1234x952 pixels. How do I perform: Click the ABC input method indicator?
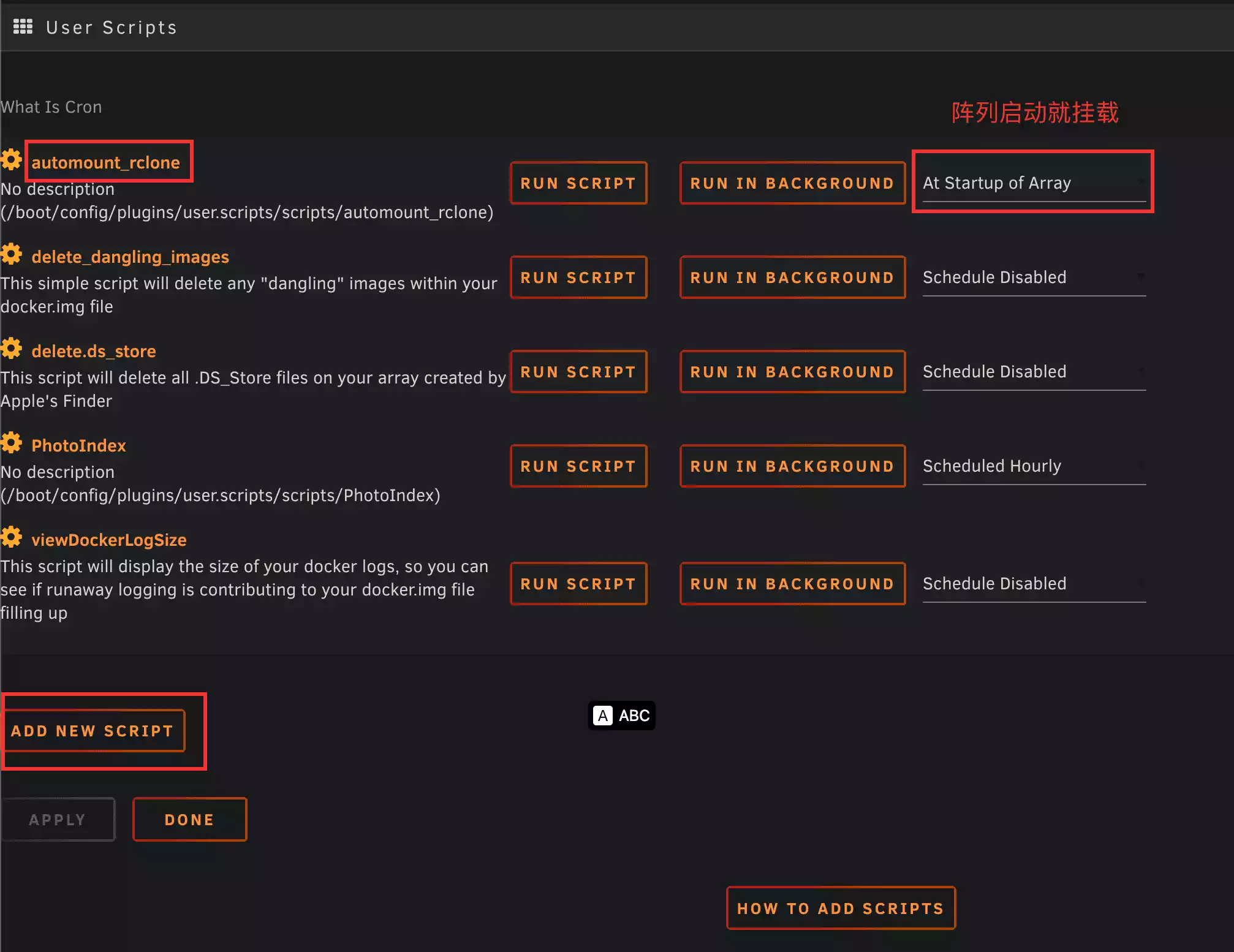click(621, 716)
